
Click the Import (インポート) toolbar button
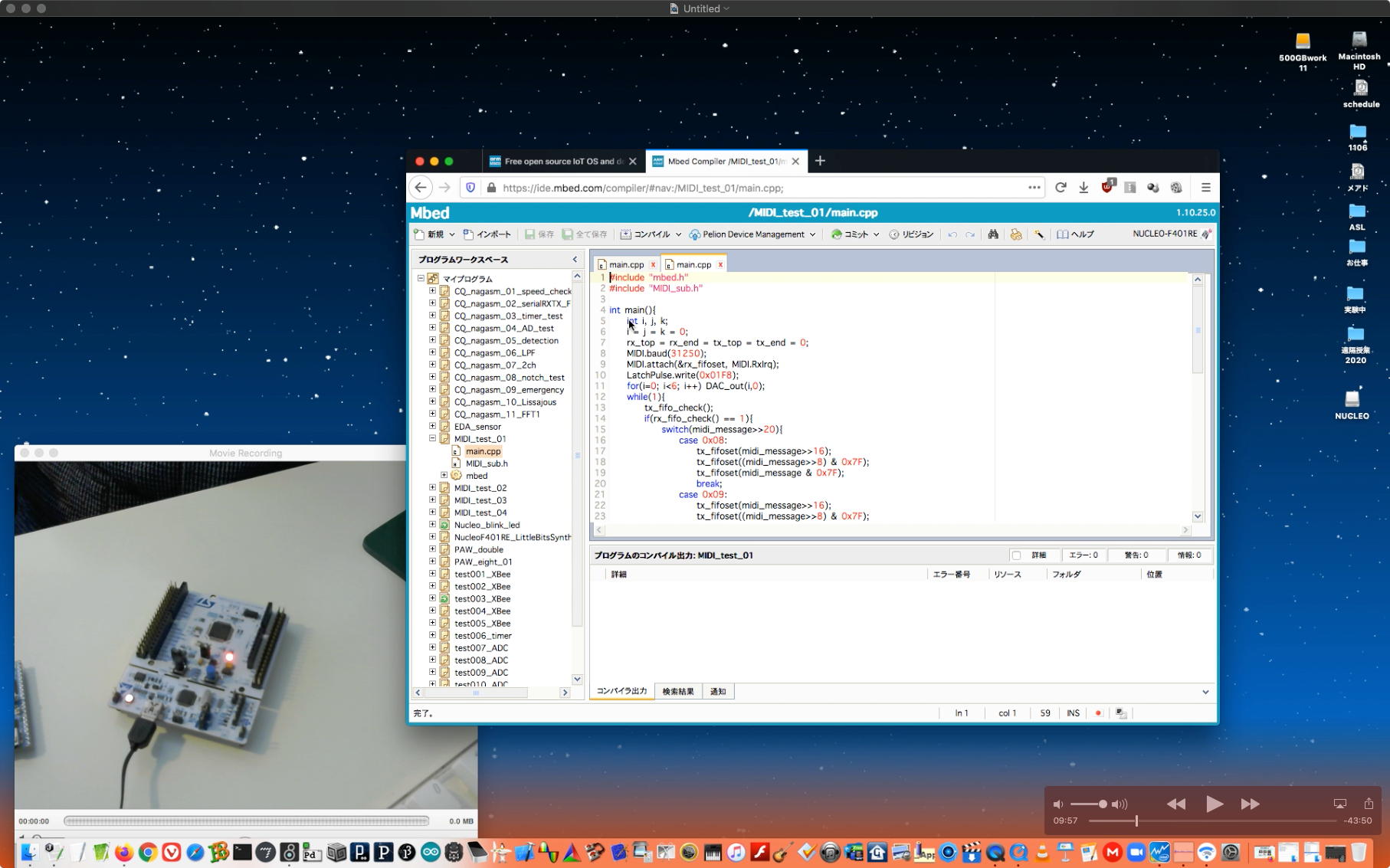487,234
